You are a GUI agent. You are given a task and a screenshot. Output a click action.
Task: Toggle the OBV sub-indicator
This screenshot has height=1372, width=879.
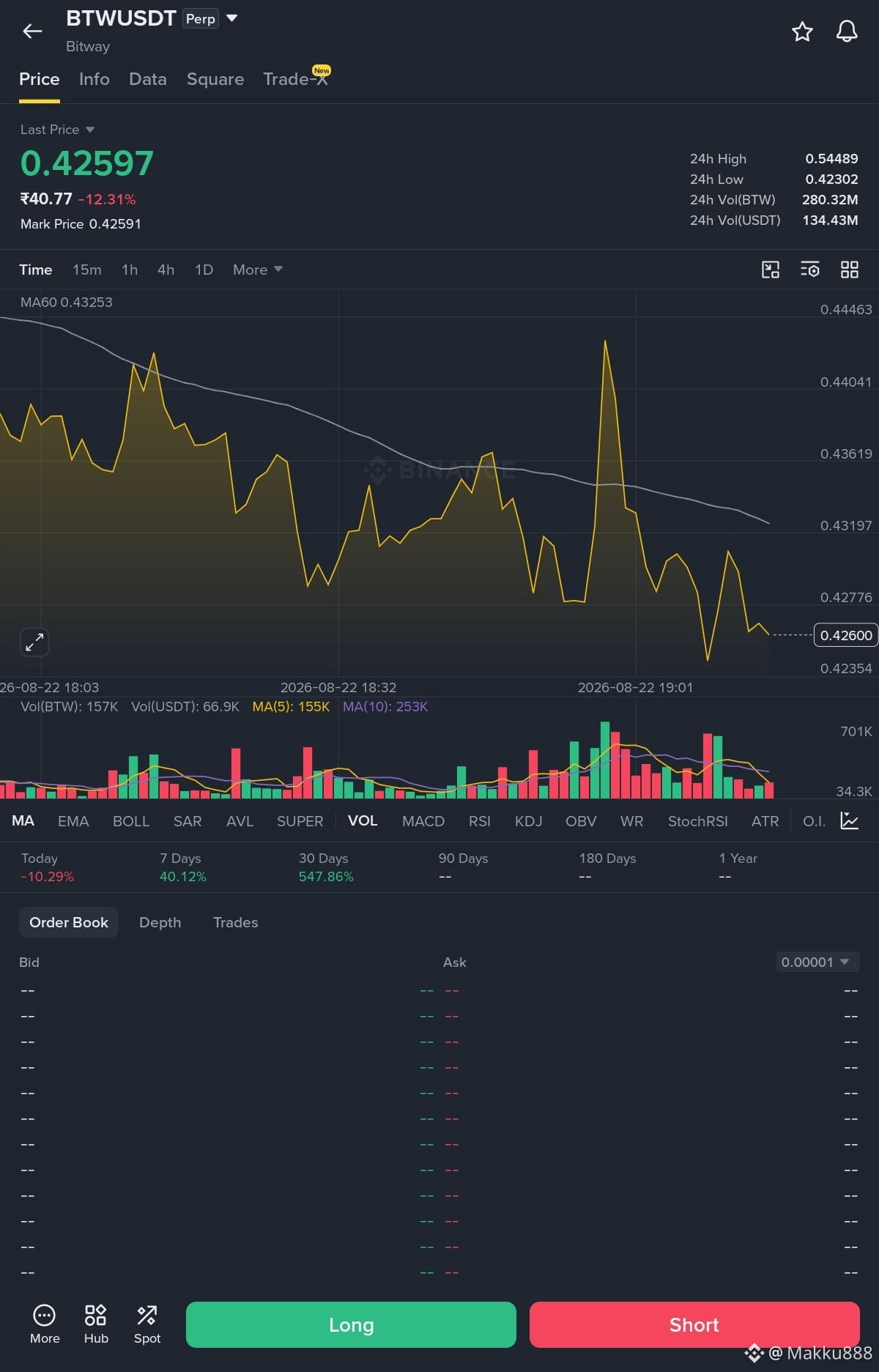point(581,821)
